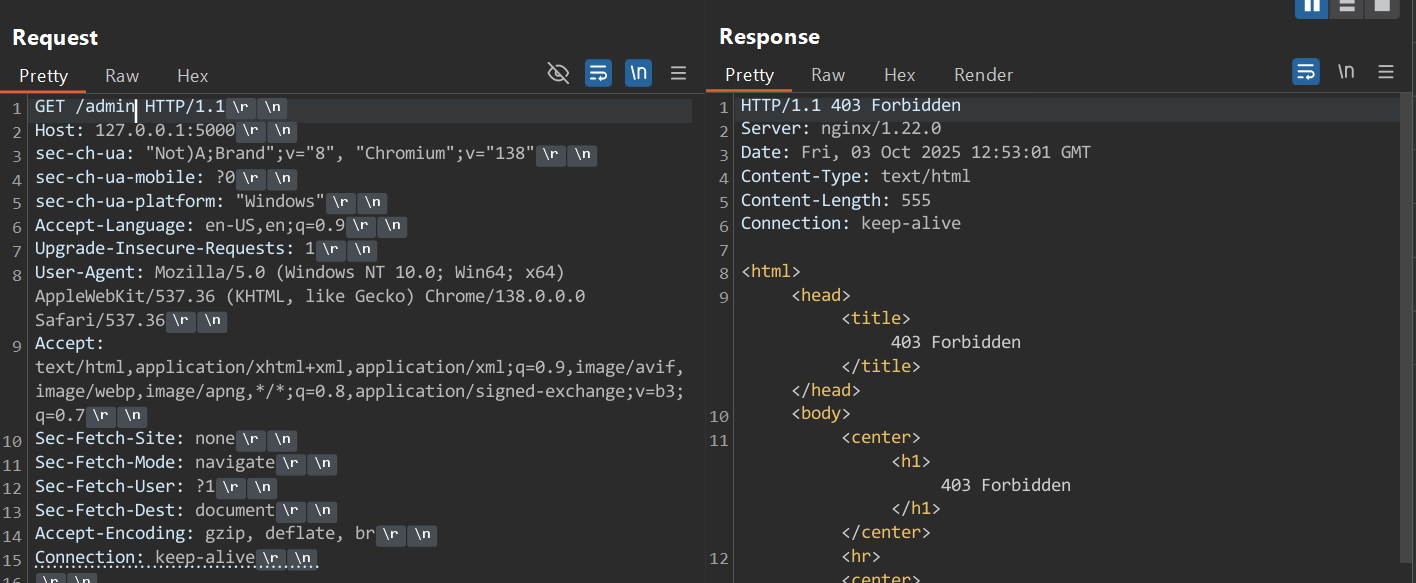The image size is (1416, 583).
Task: Switch to top-bottom split layout icon
Action: coord(1346,6)
